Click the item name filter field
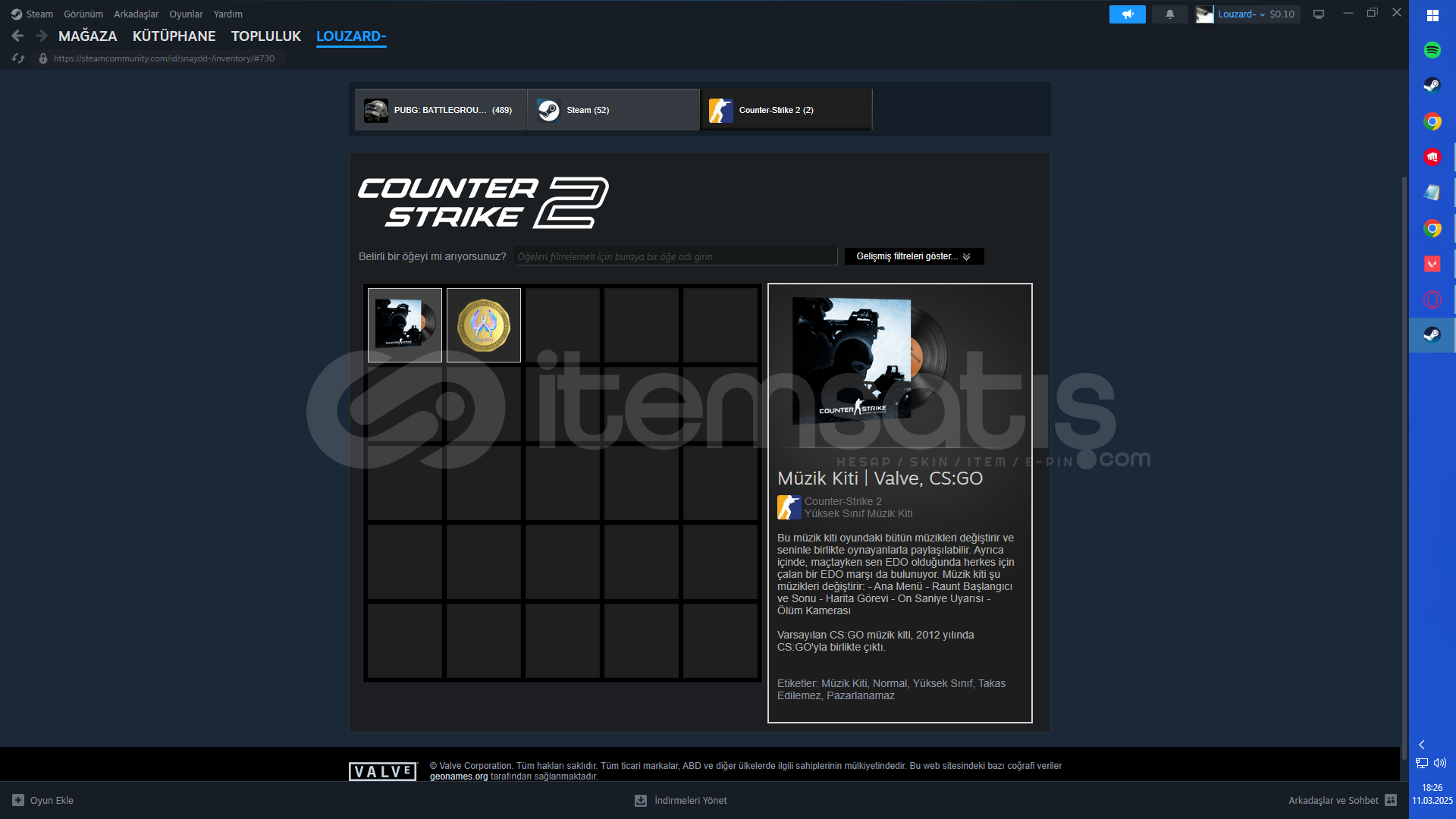The image size is (1456, 819). (x=676, y=256)
